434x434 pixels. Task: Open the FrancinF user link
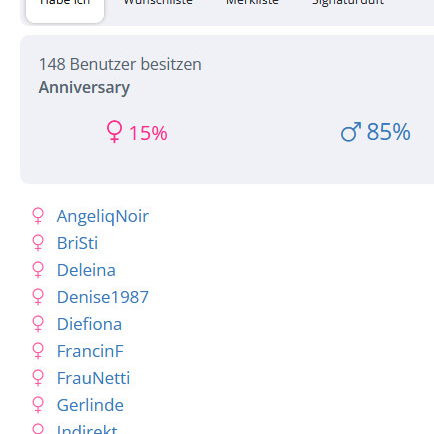tap(90, 351)
